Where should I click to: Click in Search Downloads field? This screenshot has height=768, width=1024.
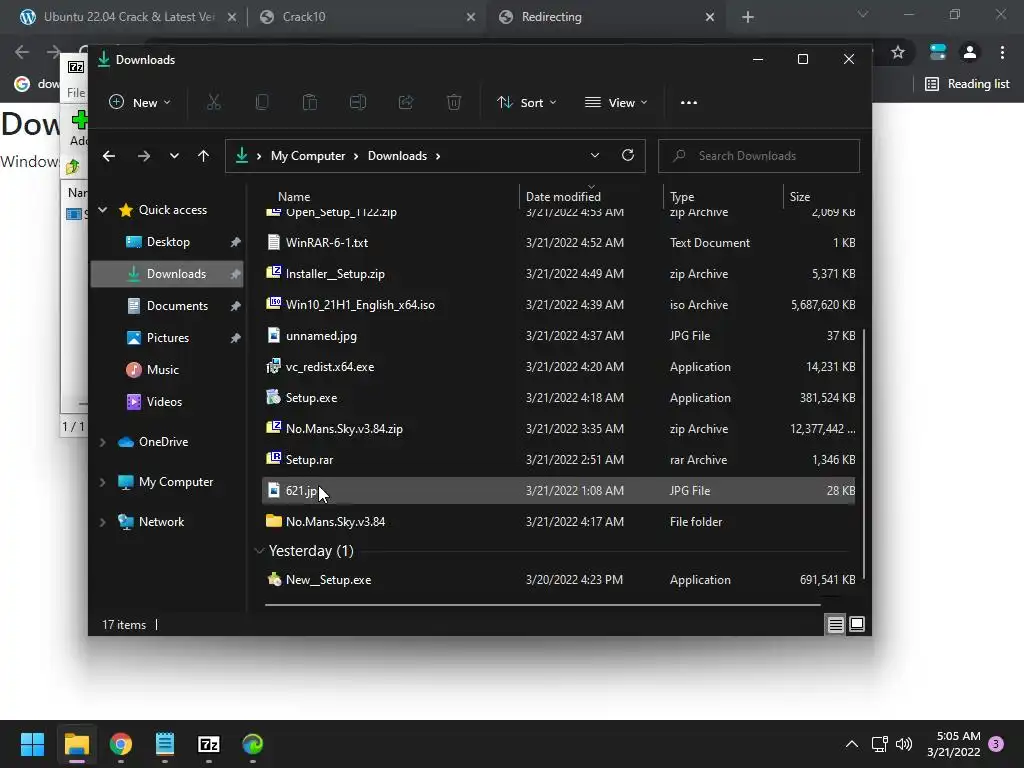coord(759,156)
